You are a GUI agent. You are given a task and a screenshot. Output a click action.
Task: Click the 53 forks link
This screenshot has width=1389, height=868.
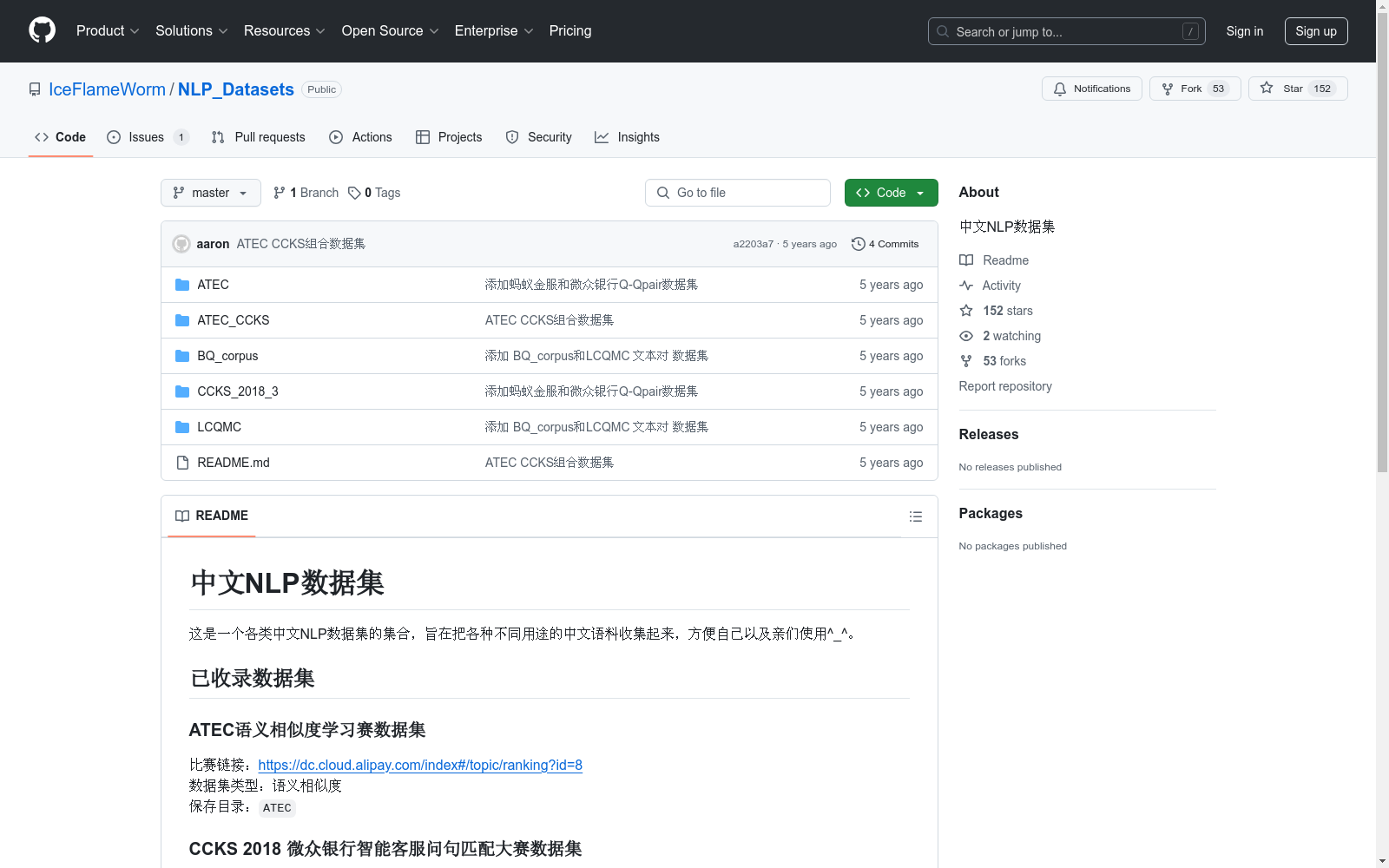pos(1004,361)
